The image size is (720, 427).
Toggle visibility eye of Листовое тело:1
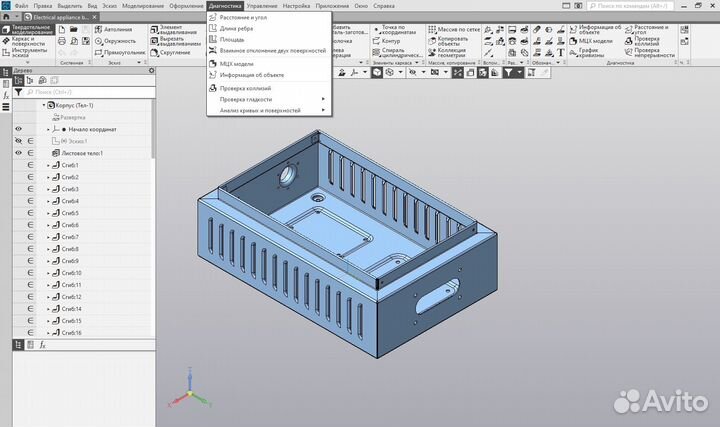point(18,153)
